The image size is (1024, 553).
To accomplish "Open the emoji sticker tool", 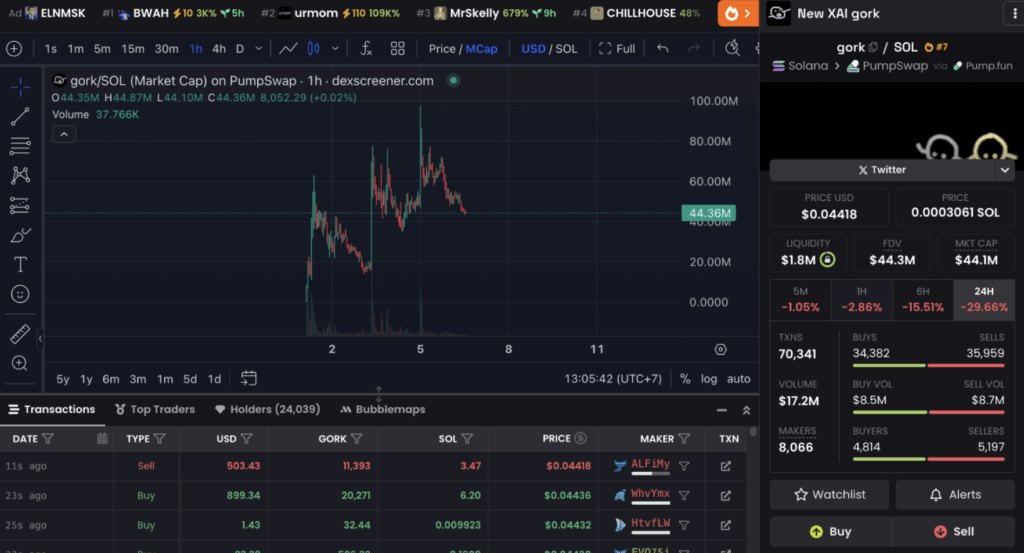I will [20, 294].
